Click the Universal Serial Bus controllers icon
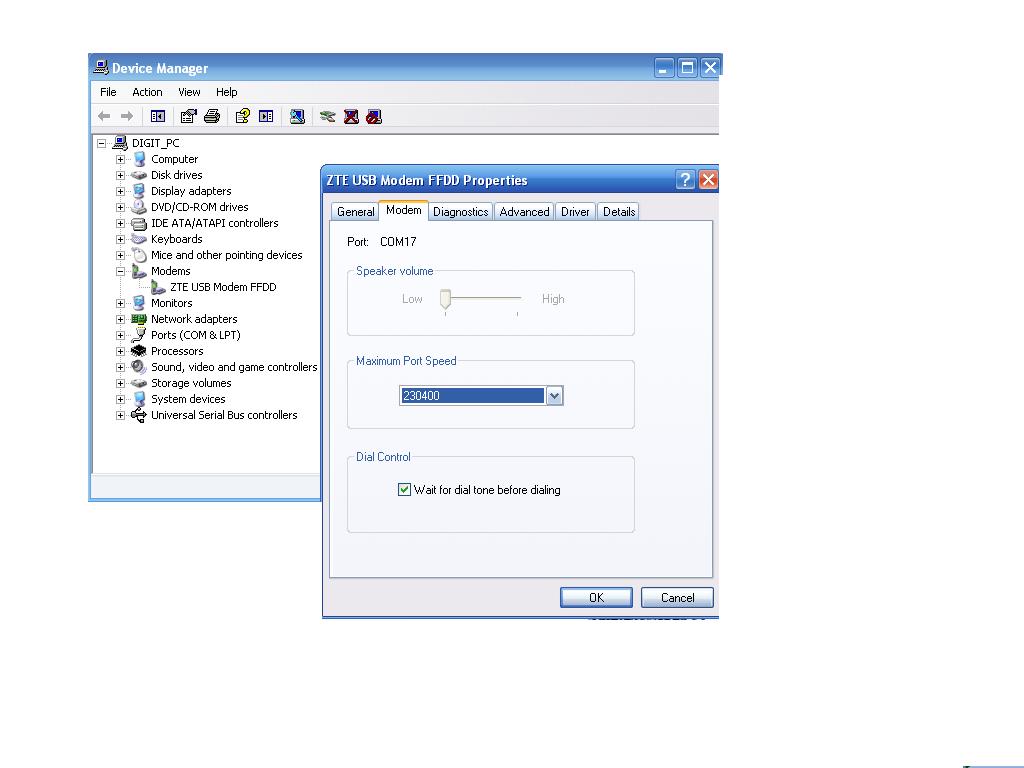Screen dimensions: 1024x768 click(138, 415)
